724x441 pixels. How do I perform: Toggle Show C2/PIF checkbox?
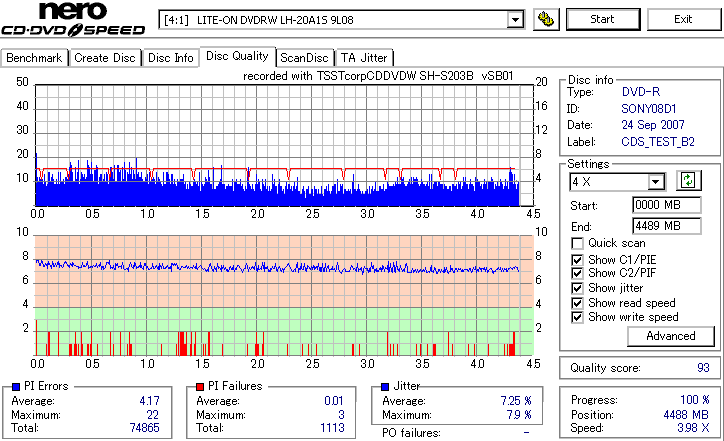tap(577, 273)
